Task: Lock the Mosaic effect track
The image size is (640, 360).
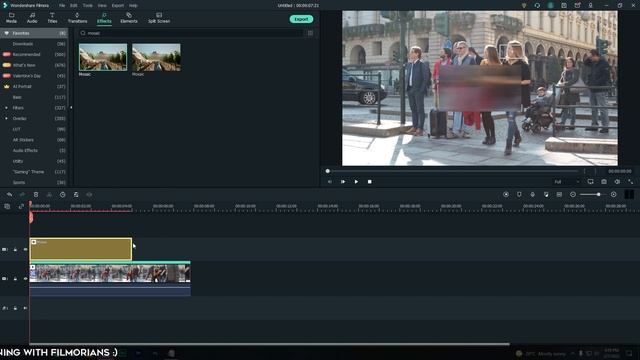Action: coord(16,249)
